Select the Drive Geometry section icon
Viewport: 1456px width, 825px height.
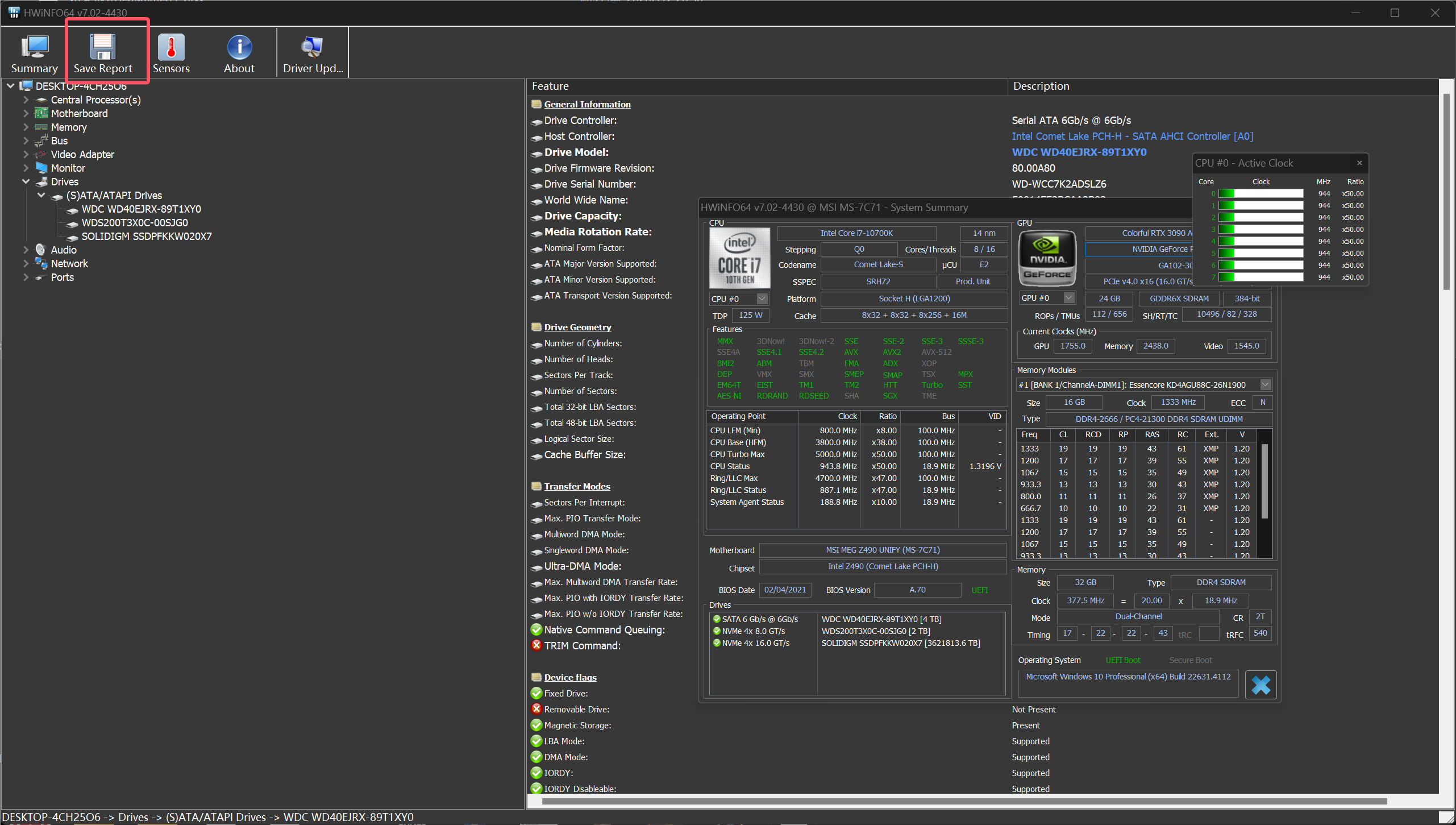536,327
